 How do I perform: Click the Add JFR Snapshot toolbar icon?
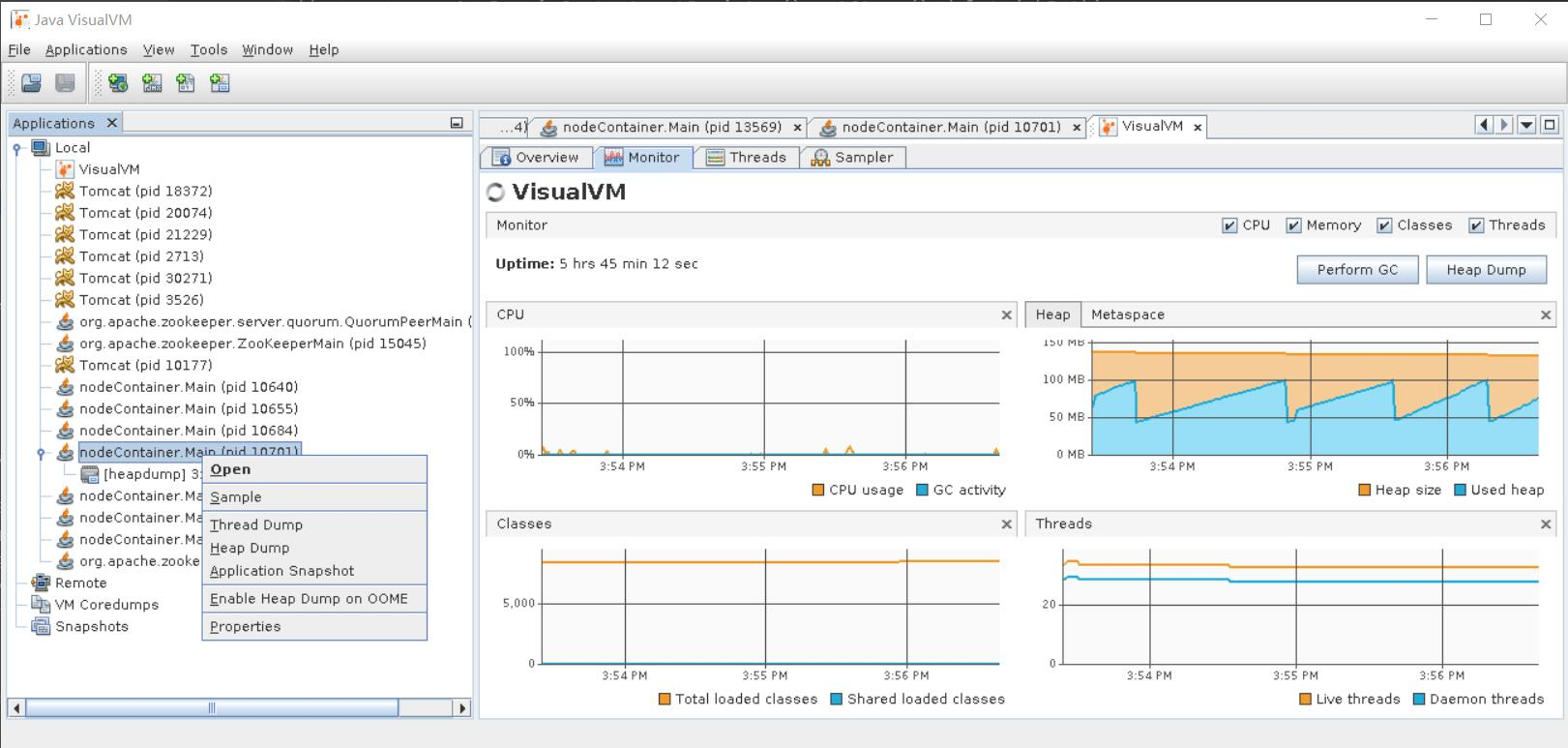(220, 83)
